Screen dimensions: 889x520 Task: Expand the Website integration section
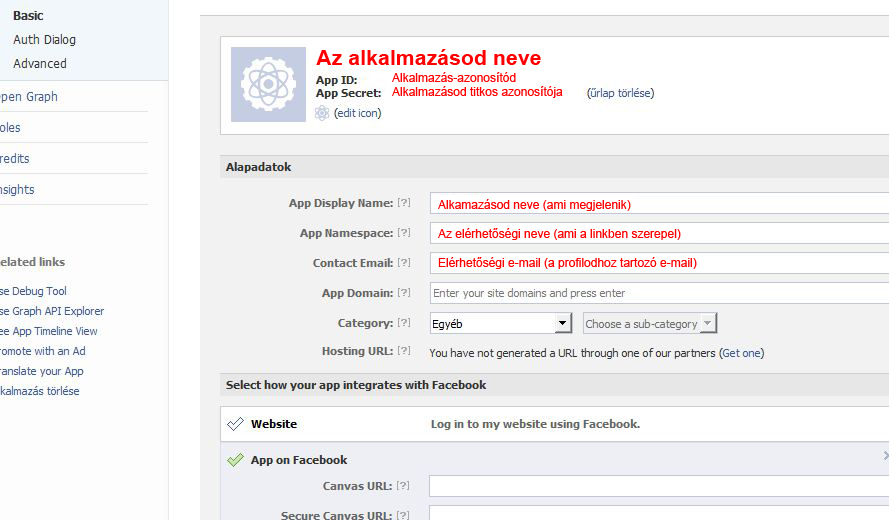coord(554,424)
